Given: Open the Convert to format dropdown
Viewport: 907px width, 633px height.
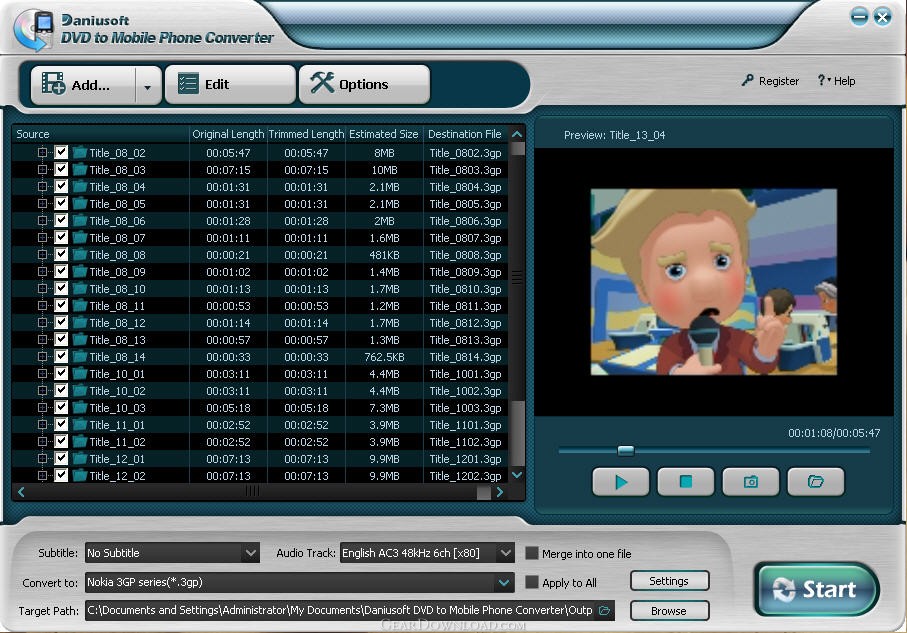Looking at the screenshot, I should click(504, 582).
